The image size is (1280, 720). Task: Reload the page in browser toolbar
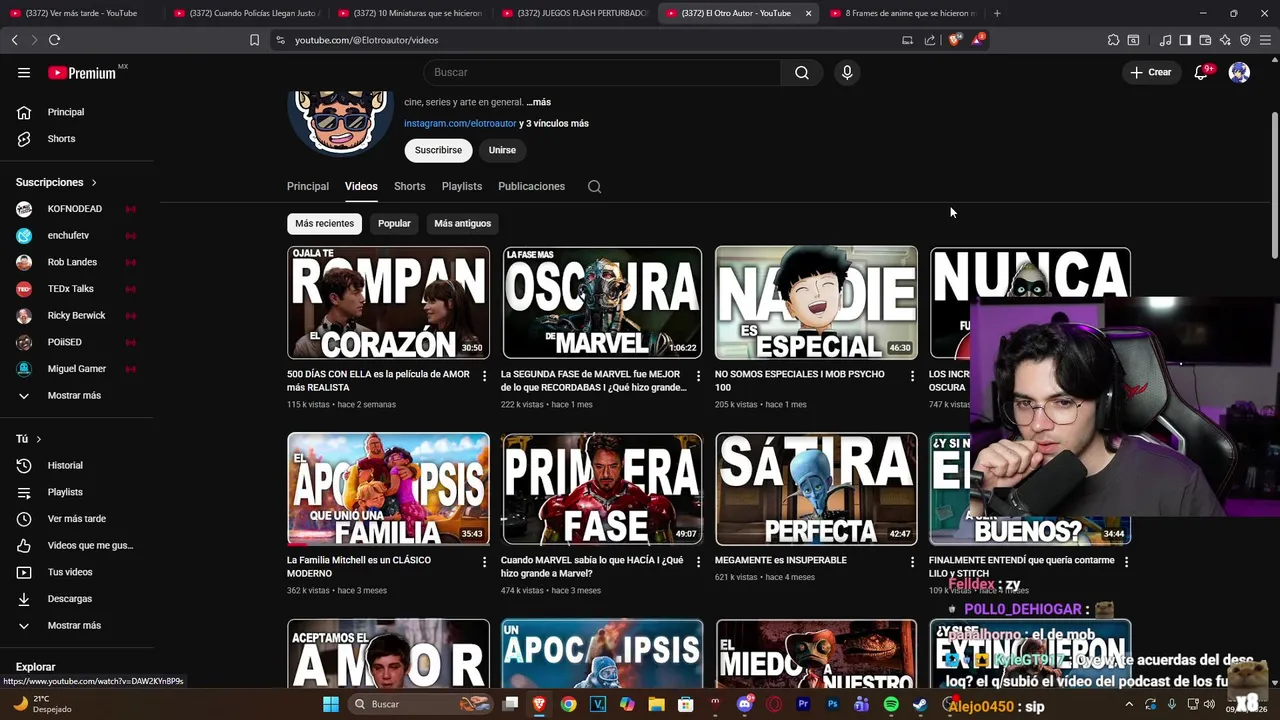pyautogui.click(x=54, y=40)
